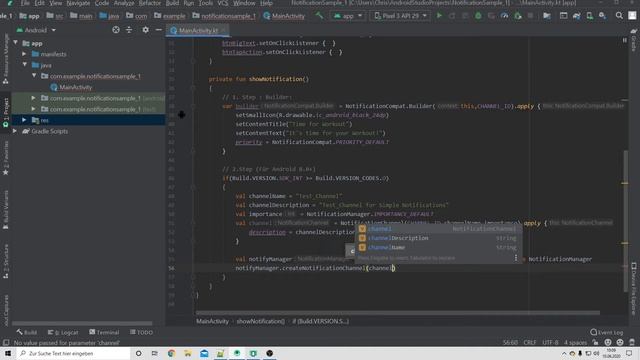640x360 pixels.
Task: Toggle the Resource Manager side tab
Action: click(6, 59)
